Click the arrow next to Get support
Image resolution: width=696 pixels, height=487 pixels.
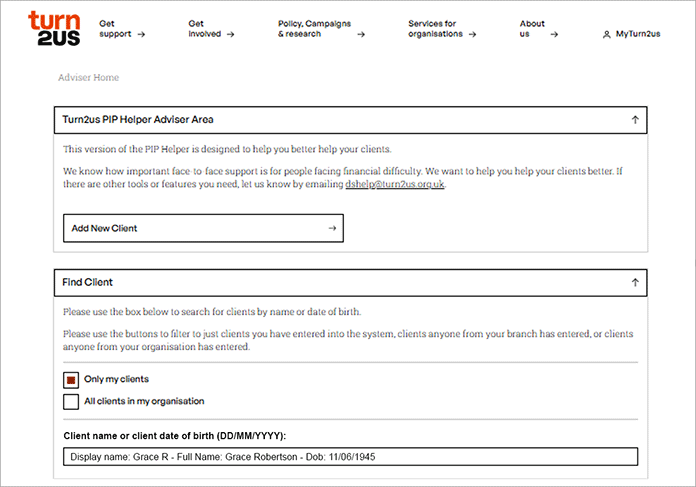[141, 34]
